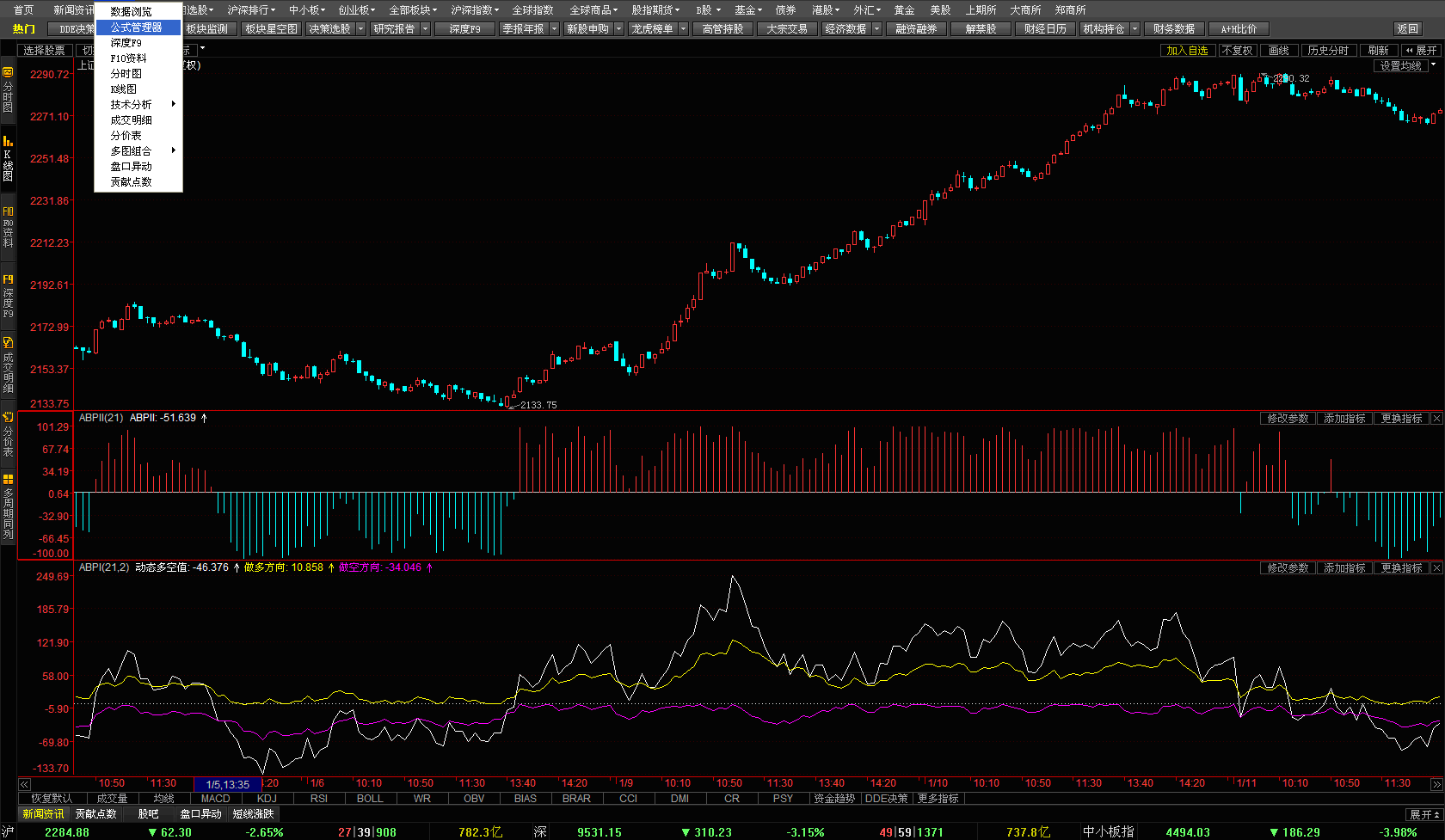Select 盘口异动 in dropdown menu

tap(138, 167)
